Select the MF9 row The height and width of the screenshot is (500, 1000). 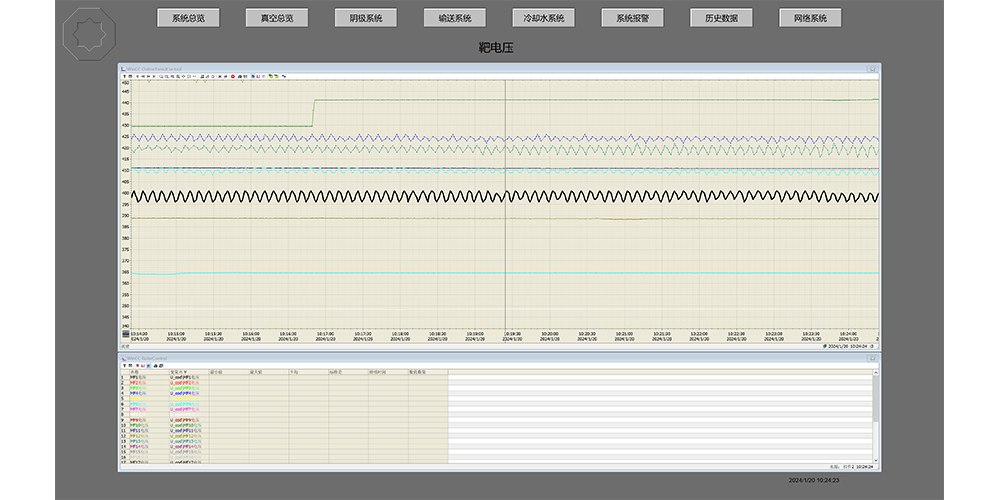(x=284, y=420)
